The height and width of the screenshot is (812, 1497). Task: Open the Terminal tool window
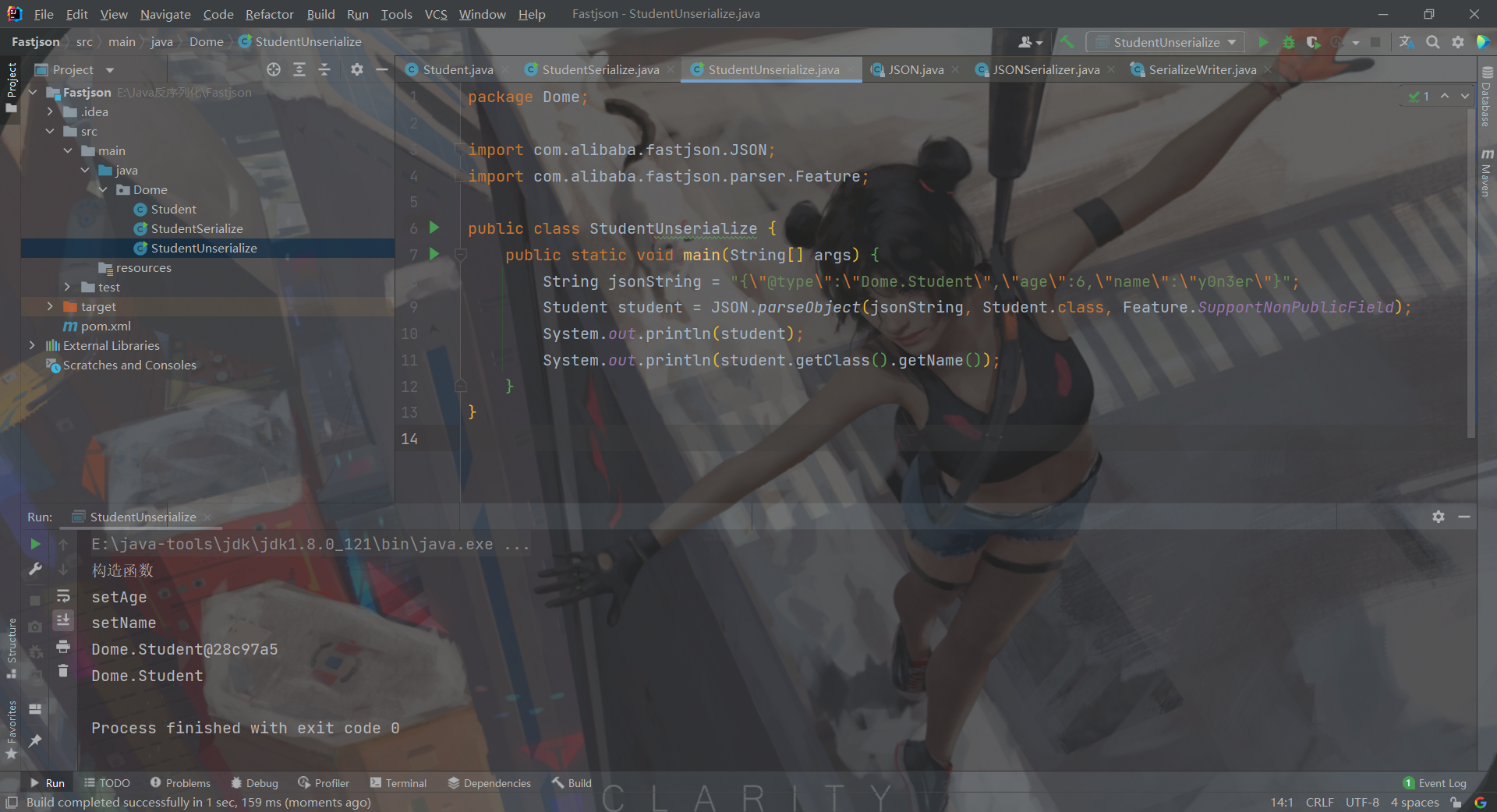pos(398,783)
